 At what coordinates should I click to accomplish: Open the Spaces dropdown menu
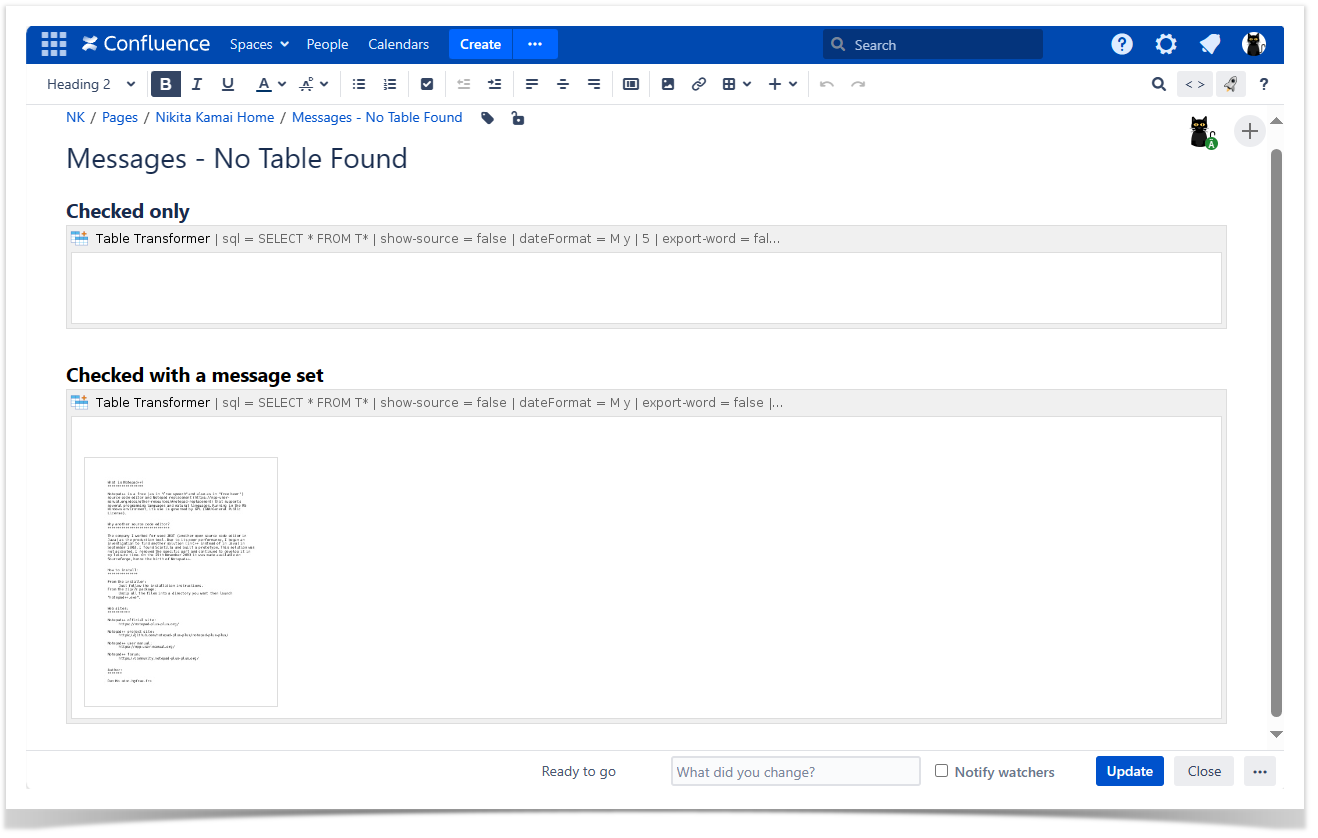(259, 44)
